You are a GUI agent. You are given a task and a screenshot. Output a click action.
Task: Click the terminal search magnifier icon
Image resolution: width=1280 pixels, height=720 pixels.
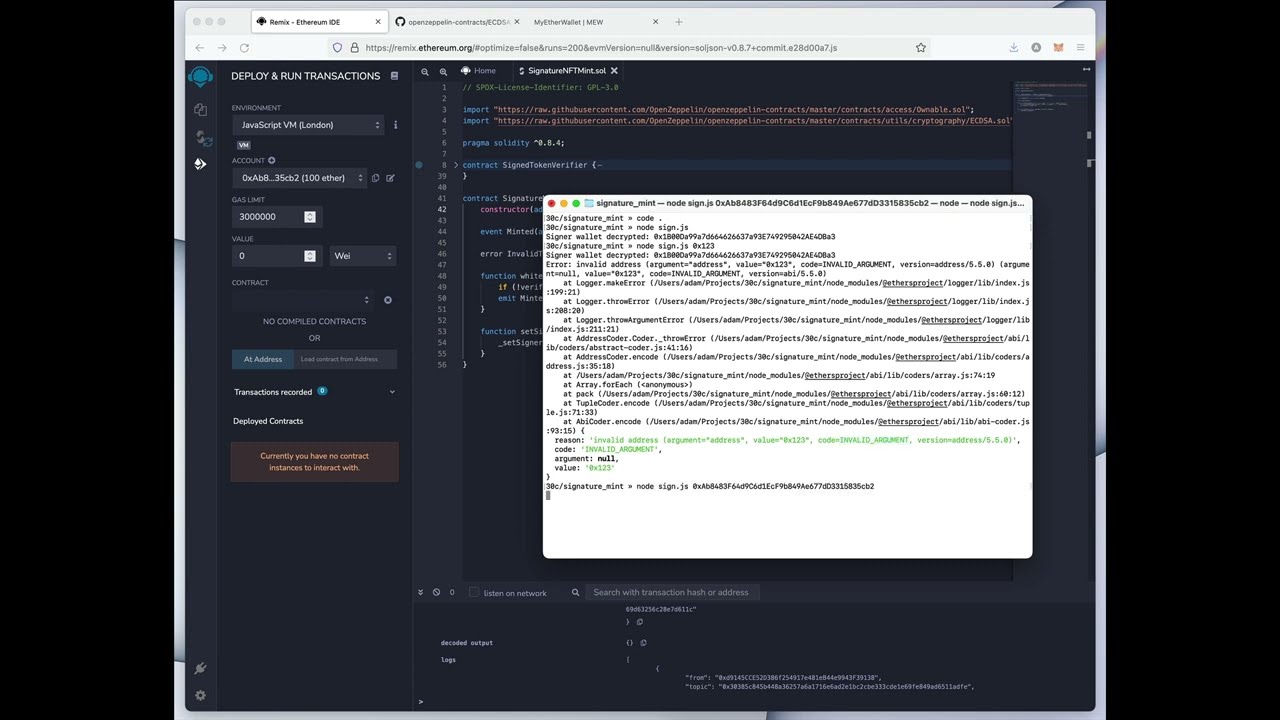[575, 592]
